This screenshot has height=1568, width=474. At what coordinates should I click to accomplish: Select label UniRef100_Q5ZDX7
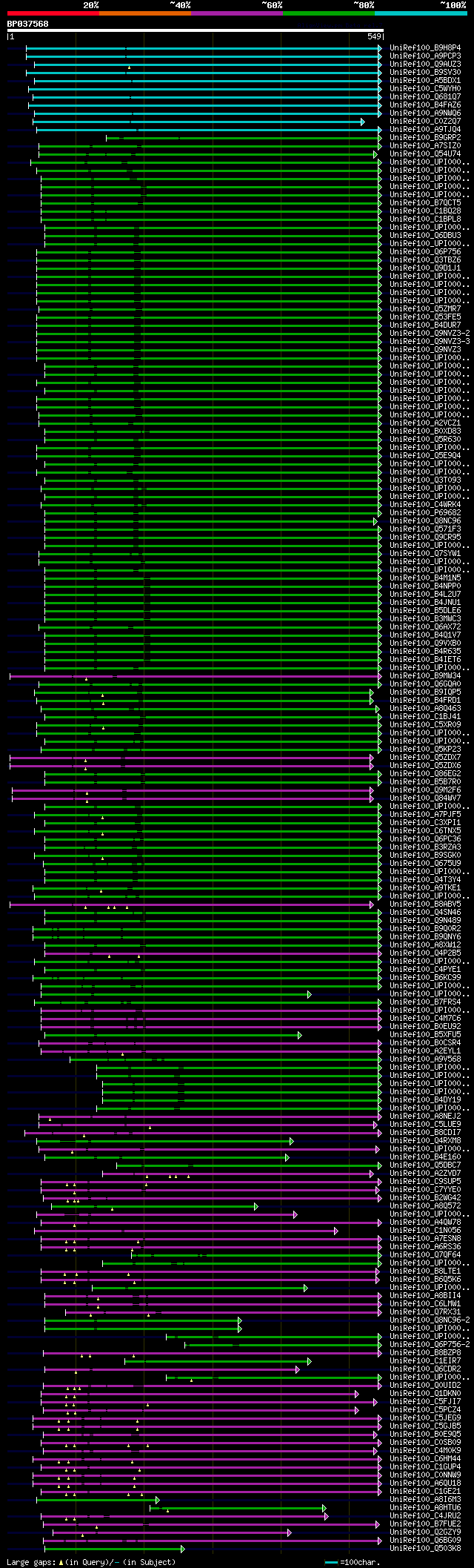coord(425,758)
